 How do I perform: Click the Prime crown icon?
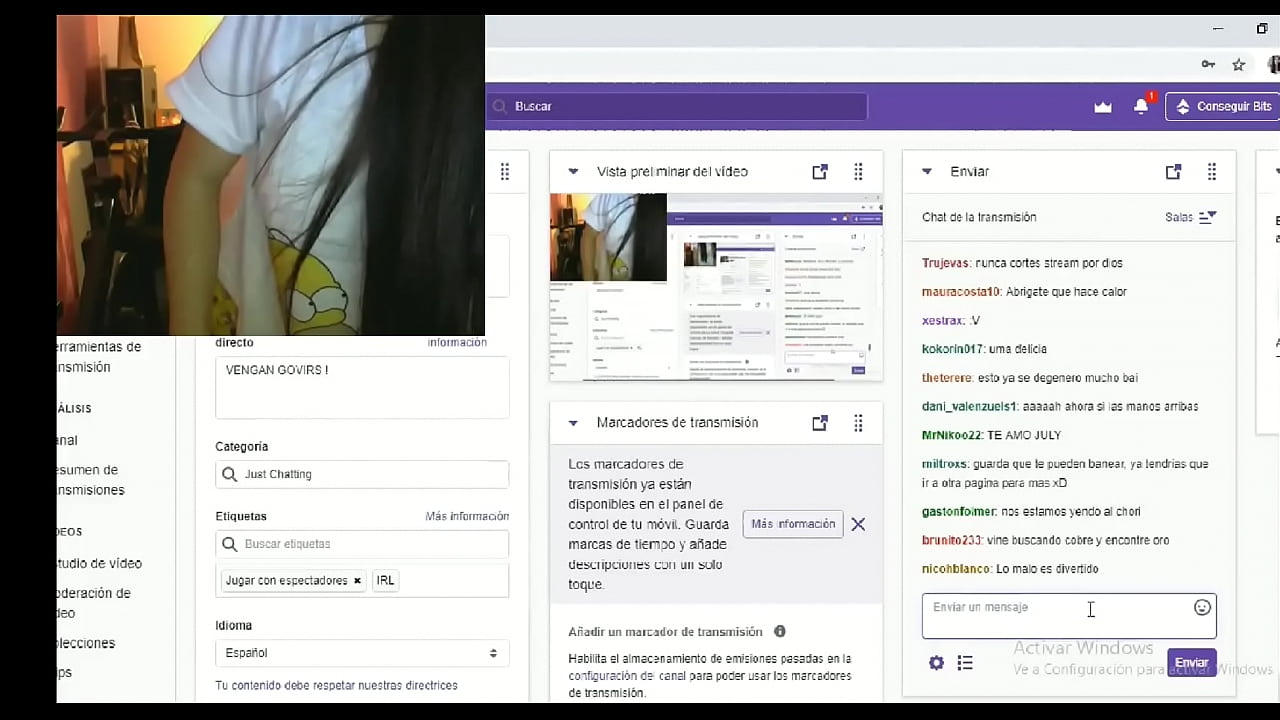pyautogui.click(x=1103, y=107)
